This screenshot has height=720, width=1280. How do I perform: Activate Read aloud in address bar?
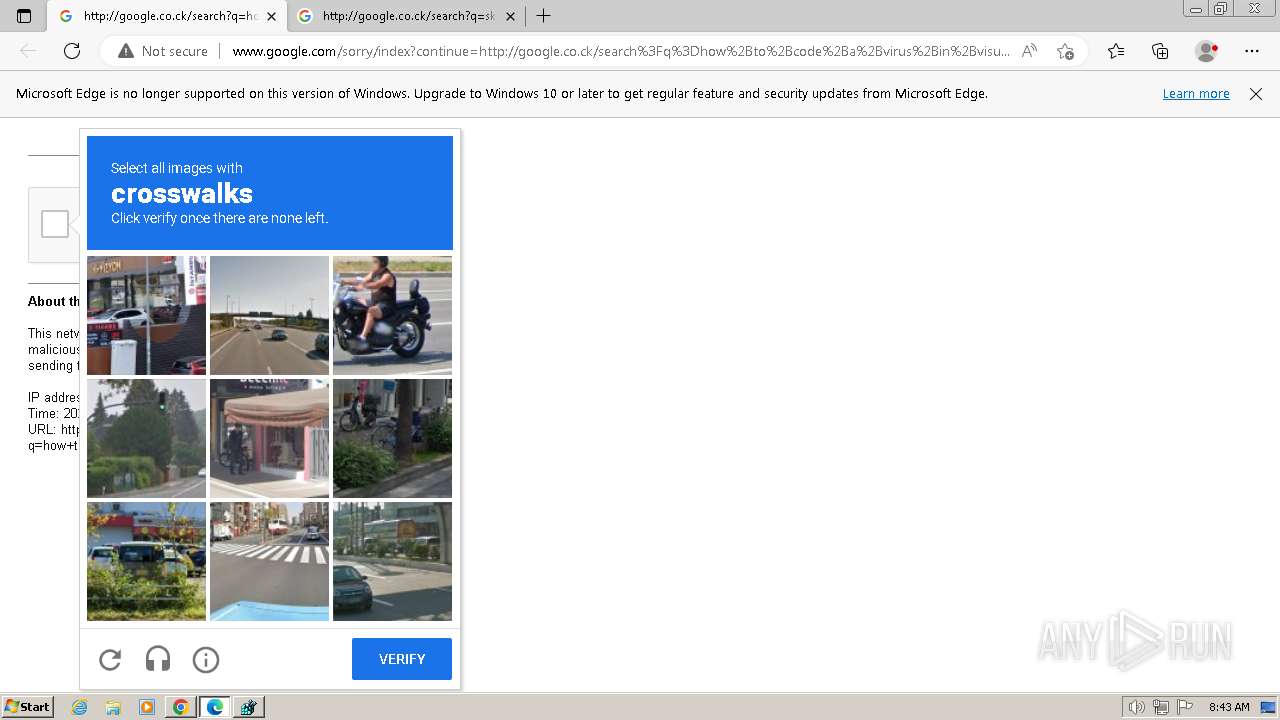click(x=1029, y=51)
